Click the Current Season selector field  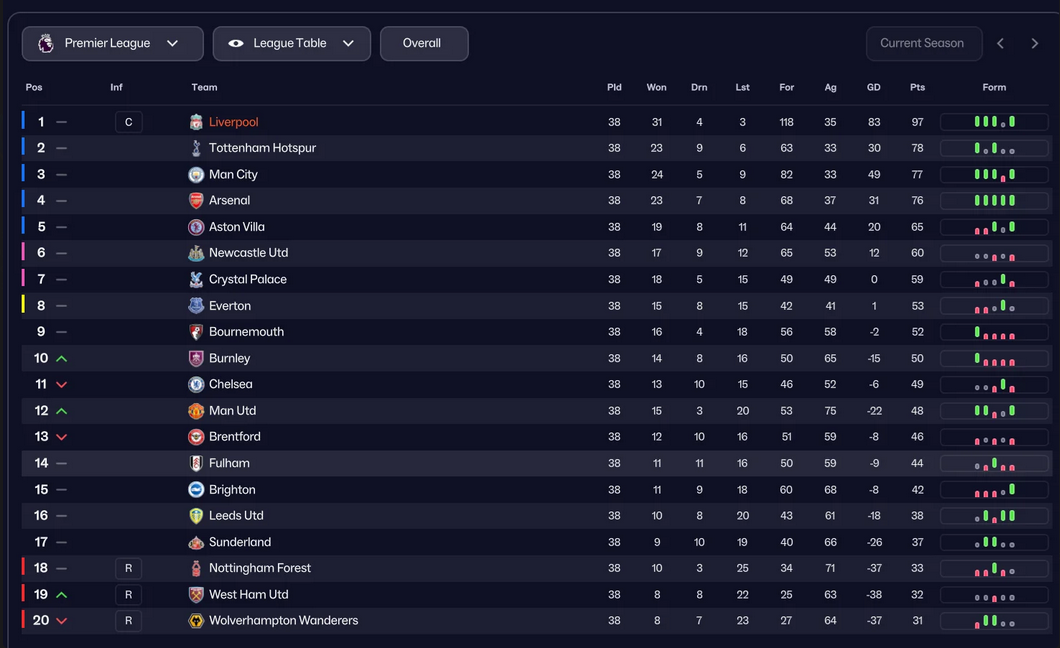pyautogui.click(x=922, y=44)
